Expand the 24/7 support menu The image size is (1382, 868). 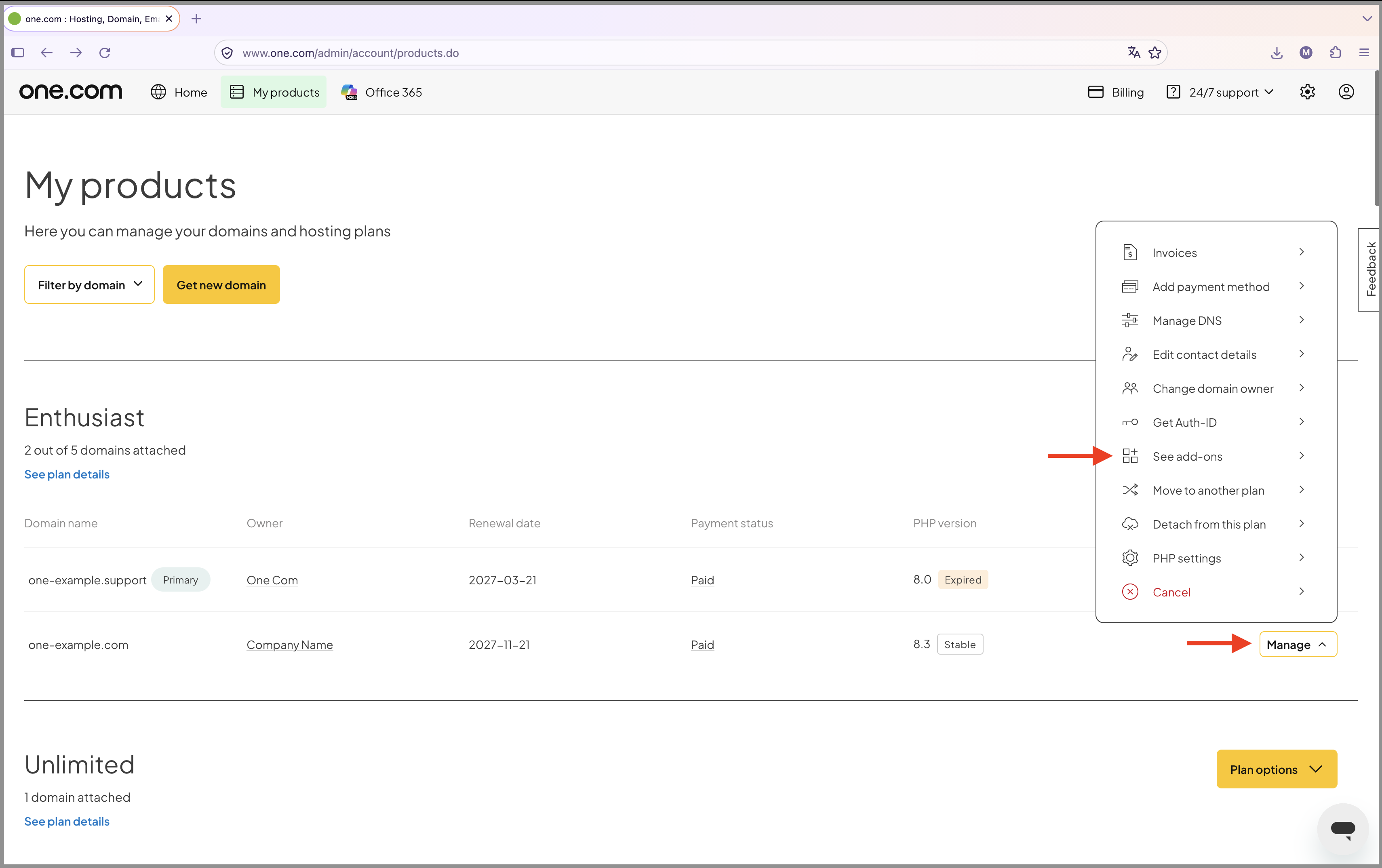pyautogui.click(x=1220, y=92)
